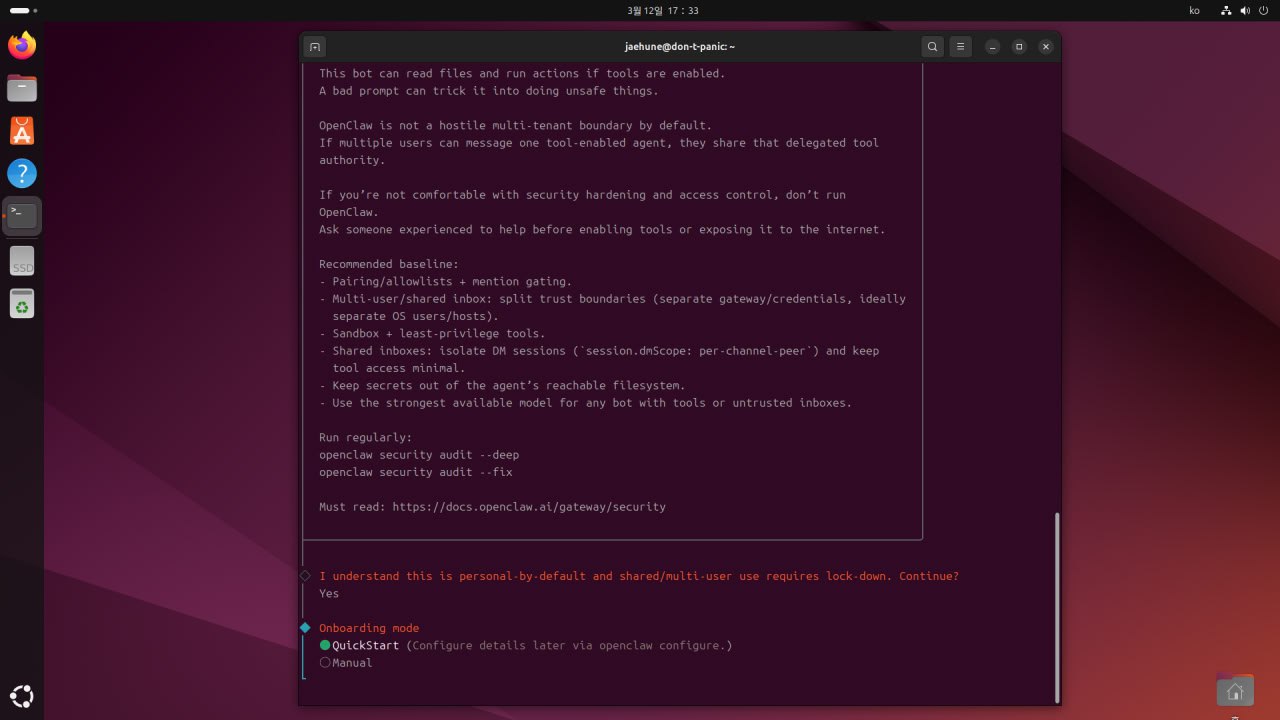This screenshot has height=720, width=1280.
Task: Open the terminal hamburger menu
Action: 960,47
